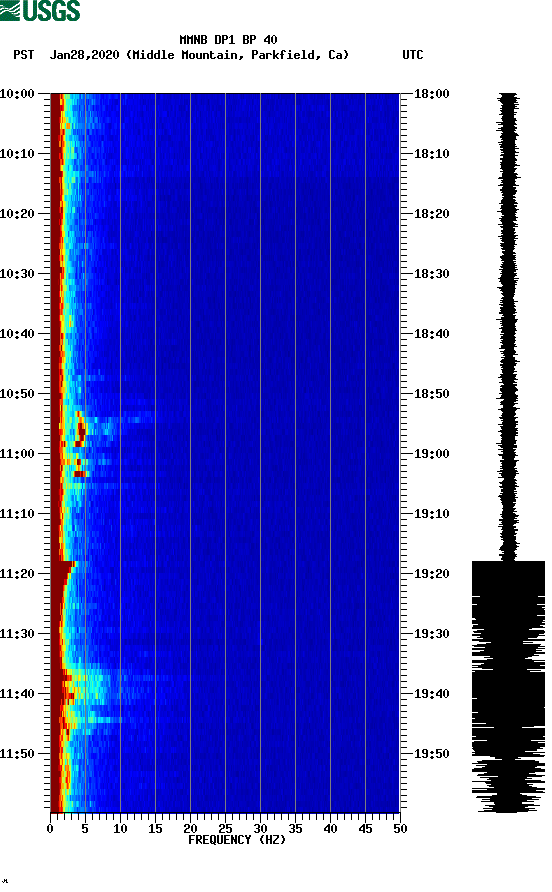Screen dimensions: 552x892
Task: Click the '45' frequency axis tick label
Action: coord(365,829)
